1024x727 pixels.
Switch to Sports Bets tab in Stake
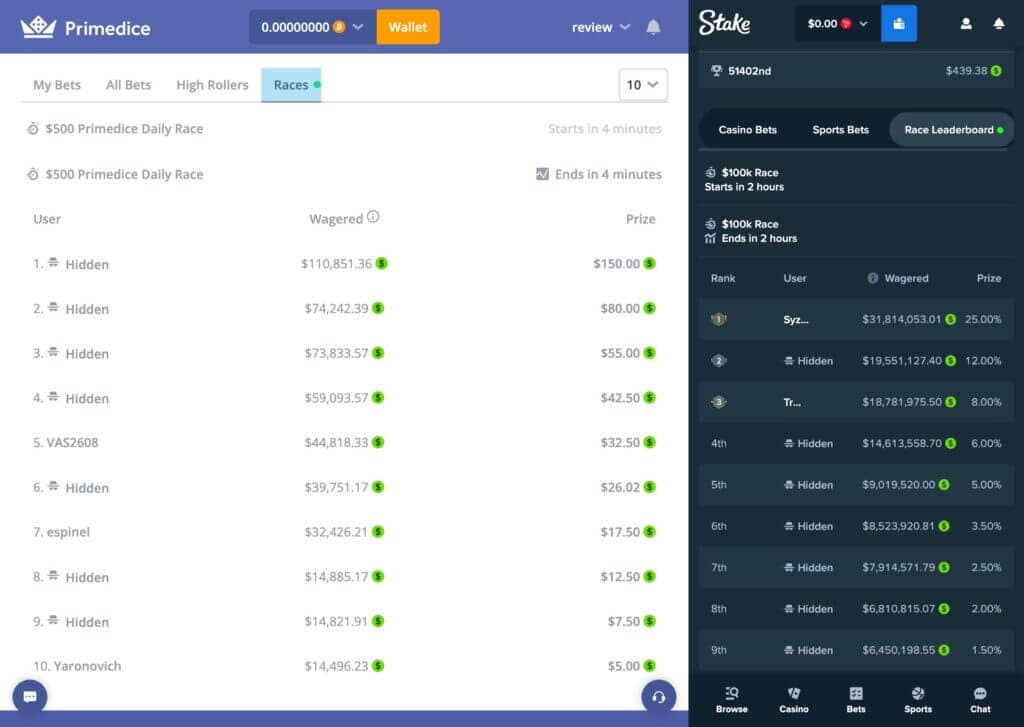click(x=840, y=129)
